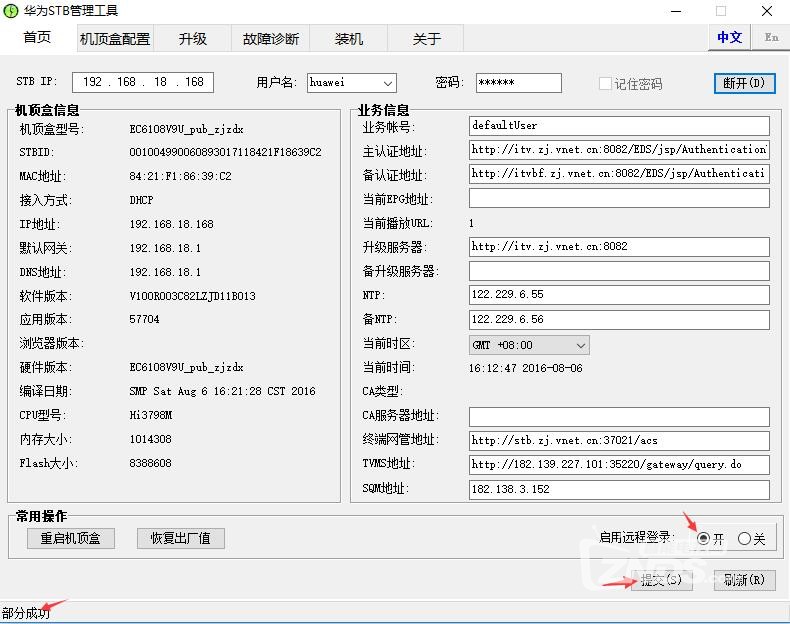Click the 恢复出厂值 factory reset button
The width and height of the screenshot is (790, 624).
pyautogui.click(x=180, y=538)
